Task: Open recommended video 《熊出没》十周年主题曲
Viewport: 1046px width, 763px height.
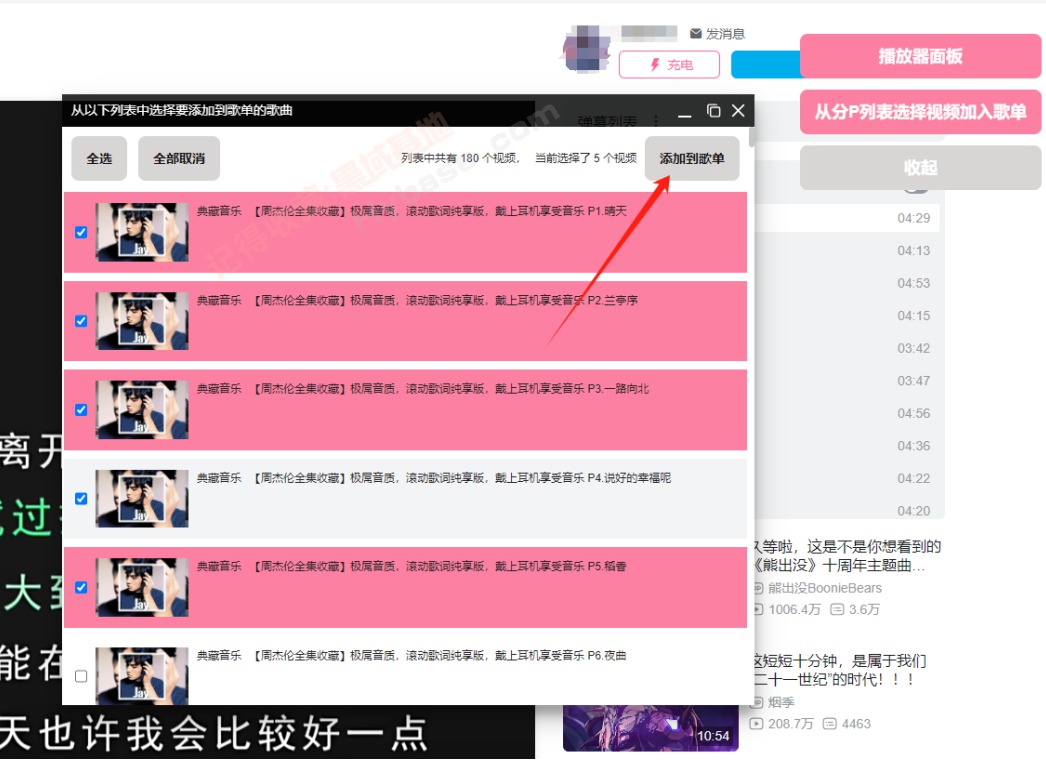Action: [x=847, y=556]
